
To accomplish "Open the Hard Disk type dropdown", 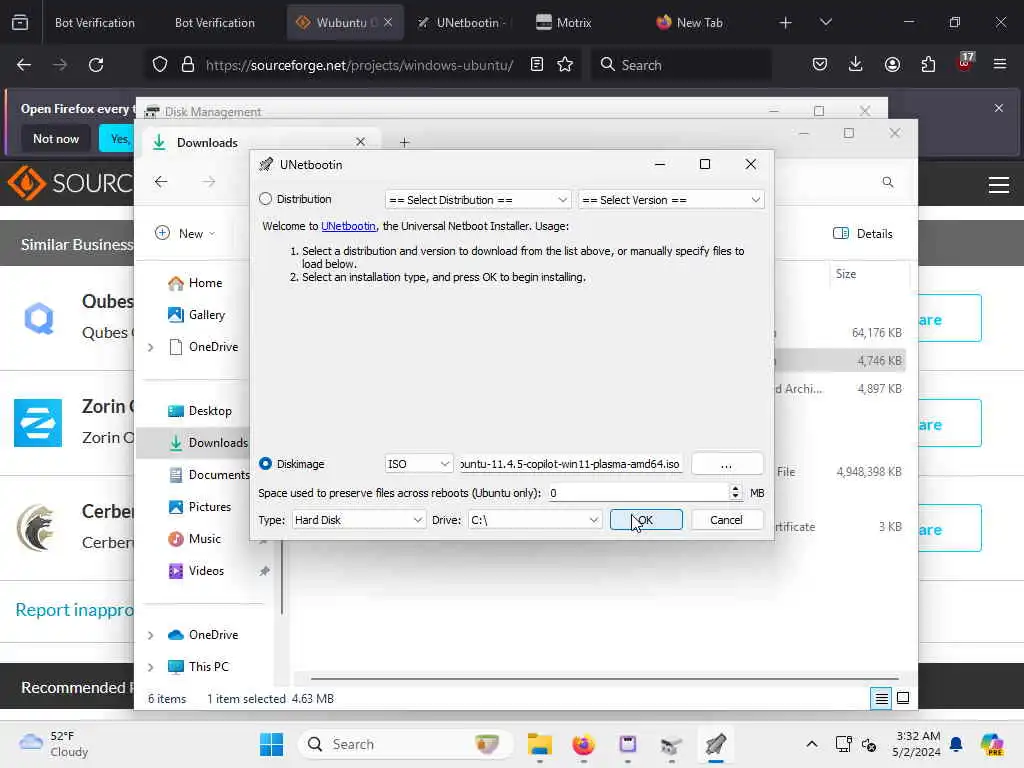I will (359, 520).
